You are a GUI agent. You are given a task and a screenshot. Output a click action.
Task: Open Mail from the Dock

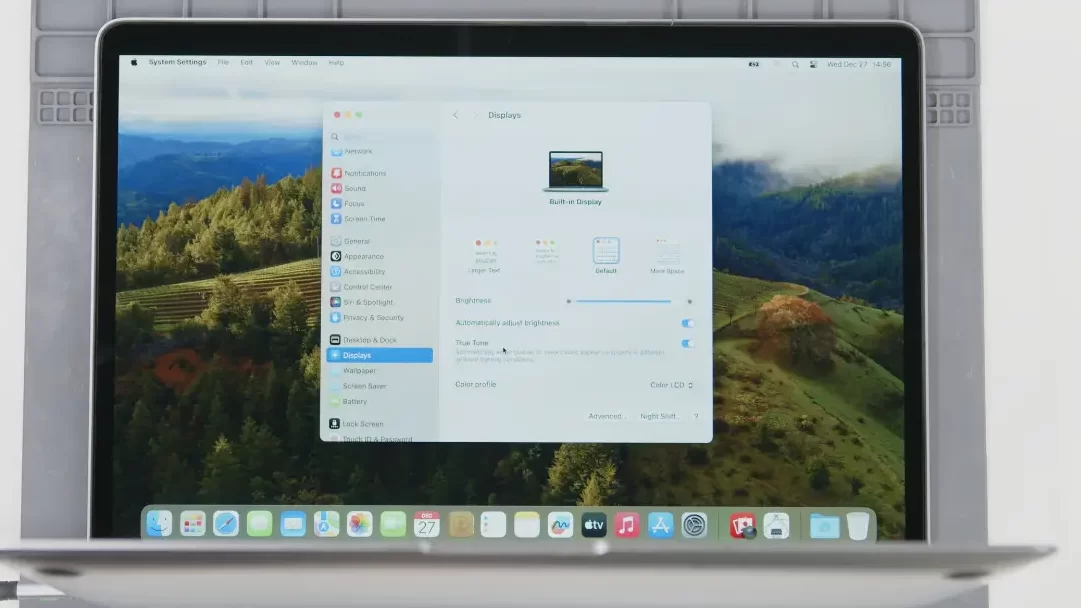pos(293,525)
